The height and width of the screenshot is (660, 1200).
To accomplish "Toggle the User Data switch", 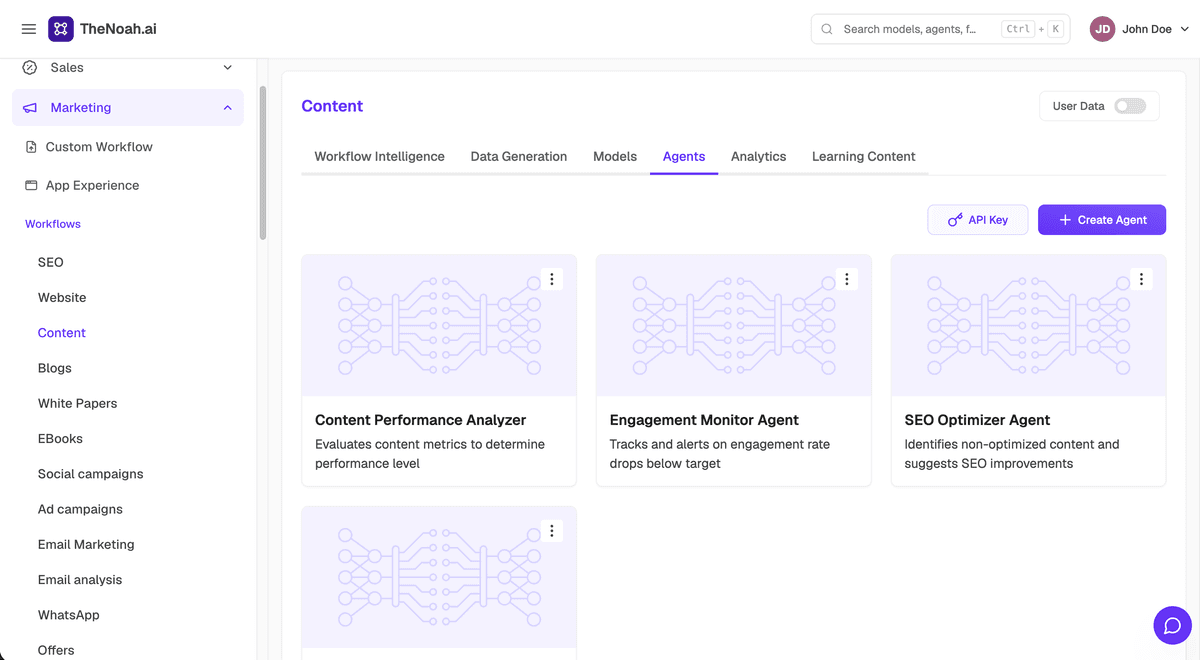I will coord(1130,106).
